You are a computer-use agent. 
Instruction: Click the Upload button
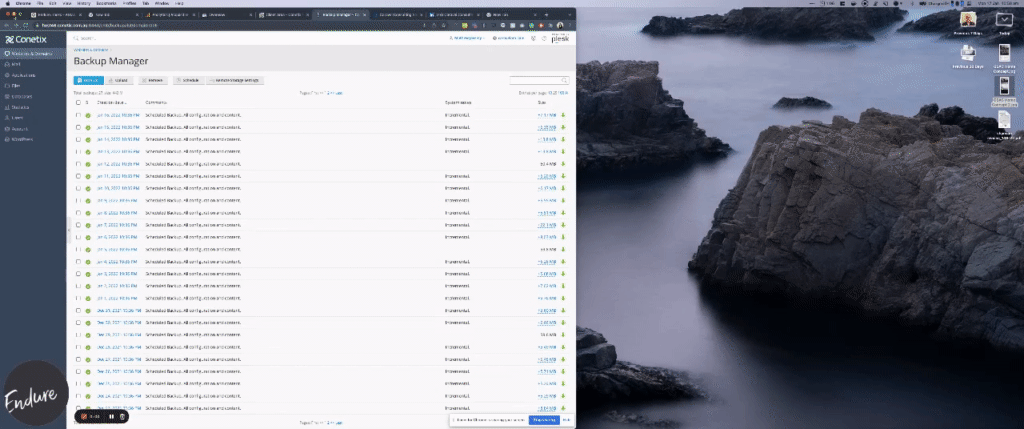(120, 80)
